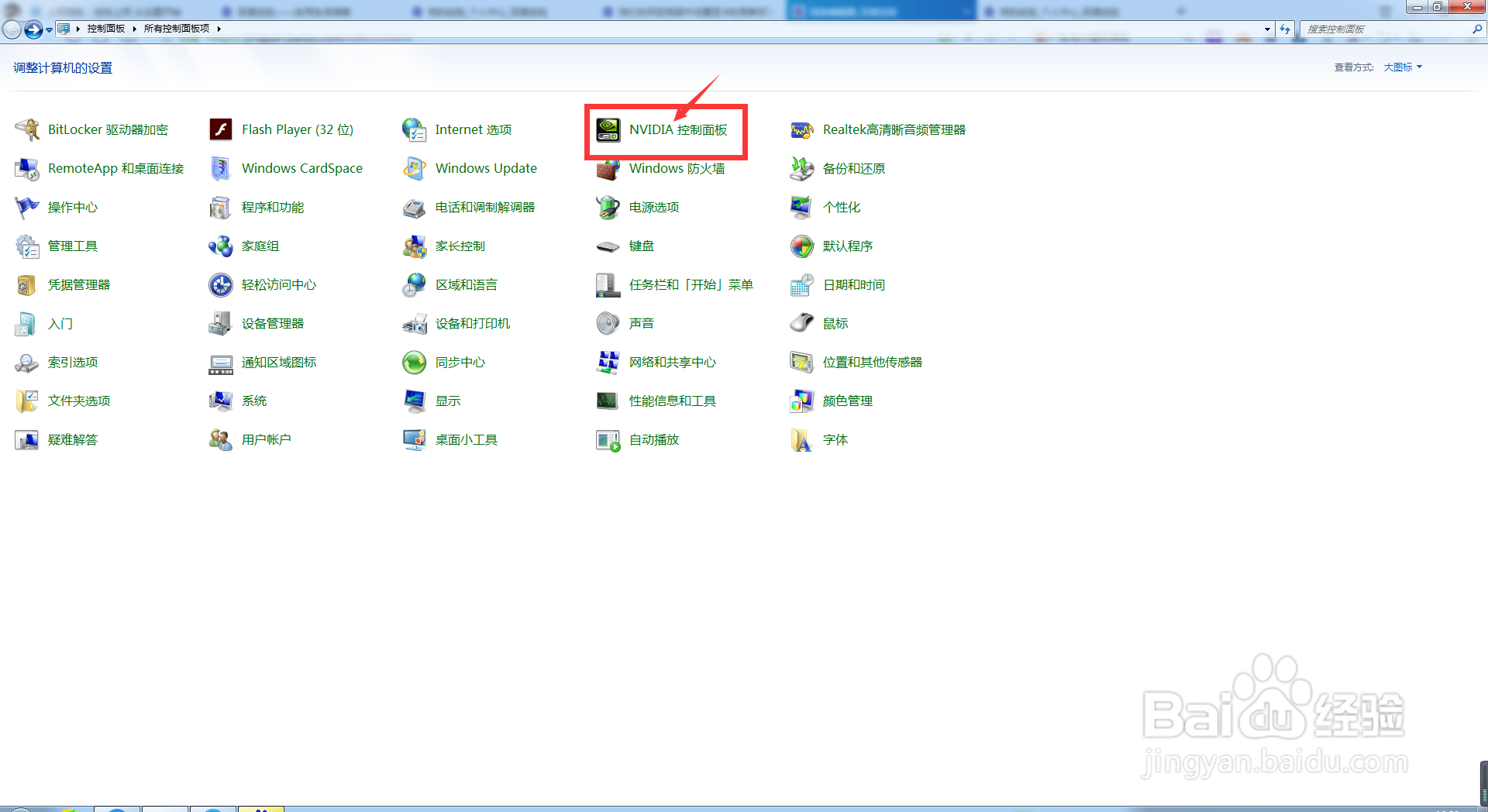
Task: Open the 电话和调制解调器 icon
Action: (415, 207)
